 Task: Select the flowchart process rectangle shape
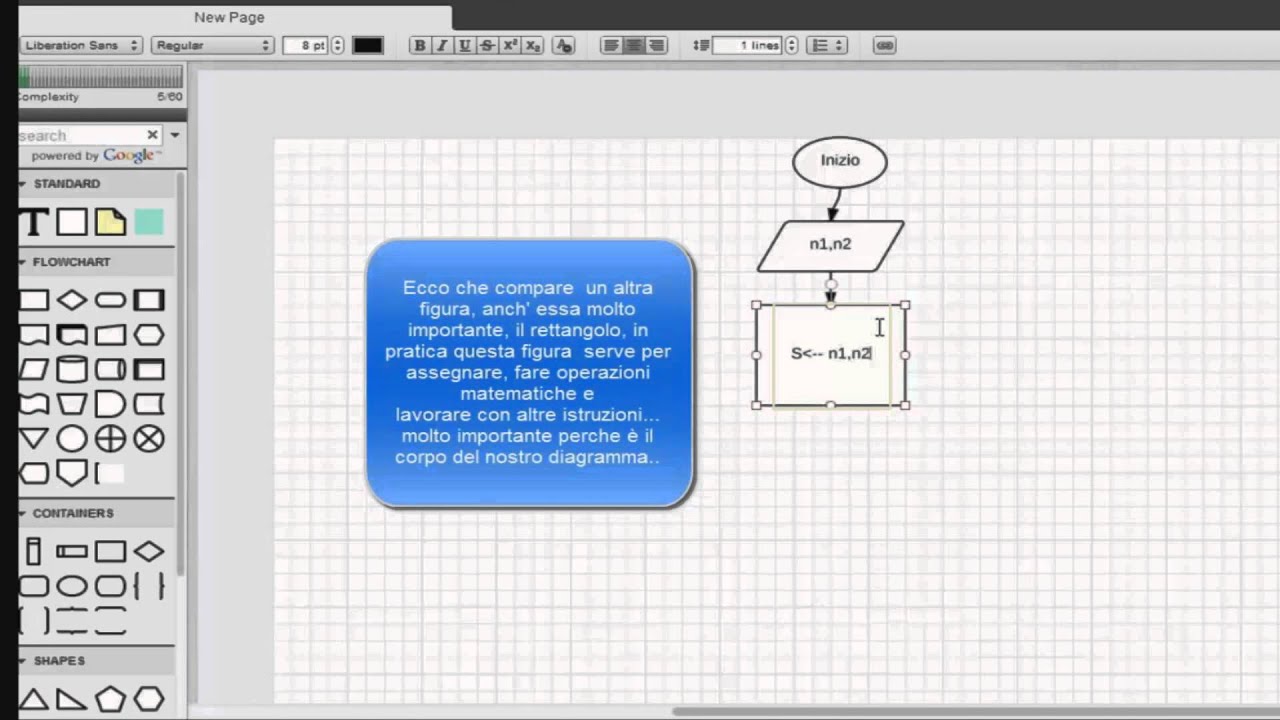[33, 300]
